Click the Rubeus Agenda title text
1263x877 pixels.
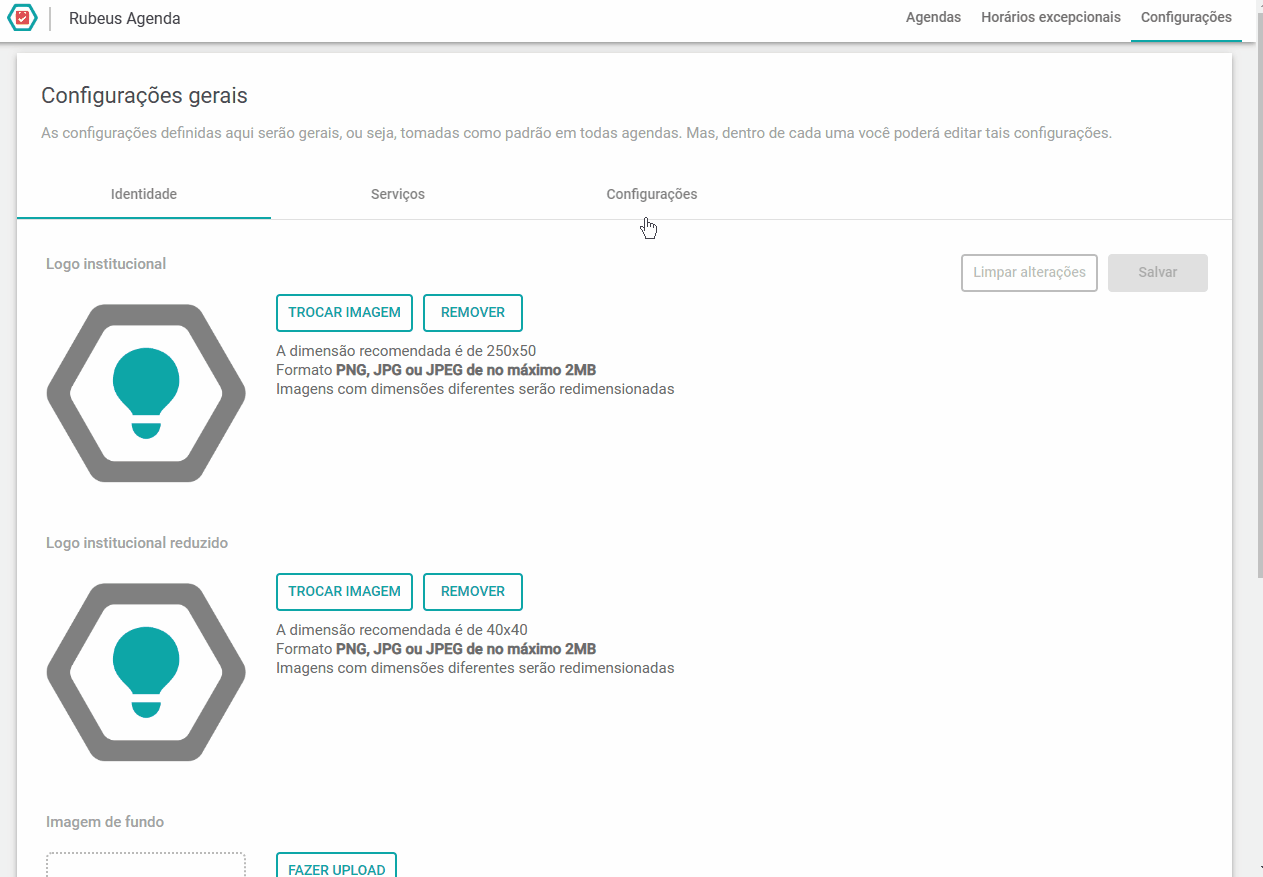(125, 18)
